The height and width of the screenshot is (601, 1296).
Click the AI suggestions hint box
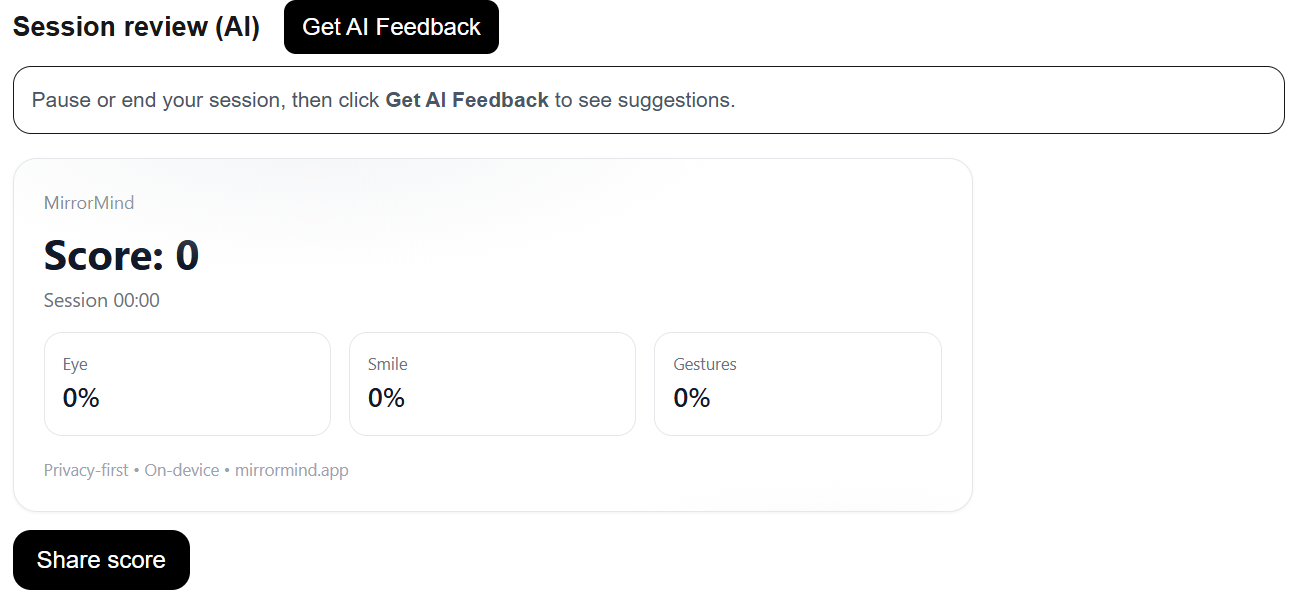click(648, 100)
